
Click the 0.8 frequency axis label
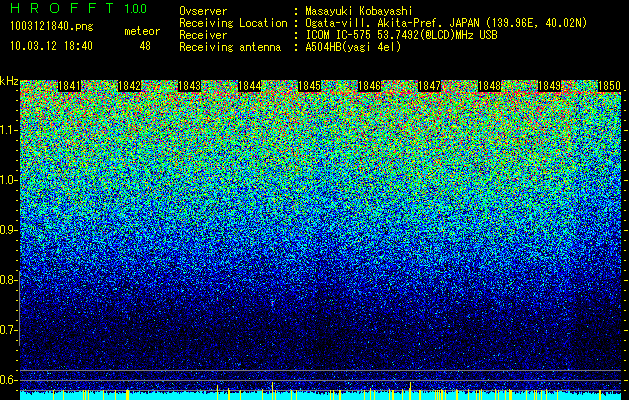[8, 280]
